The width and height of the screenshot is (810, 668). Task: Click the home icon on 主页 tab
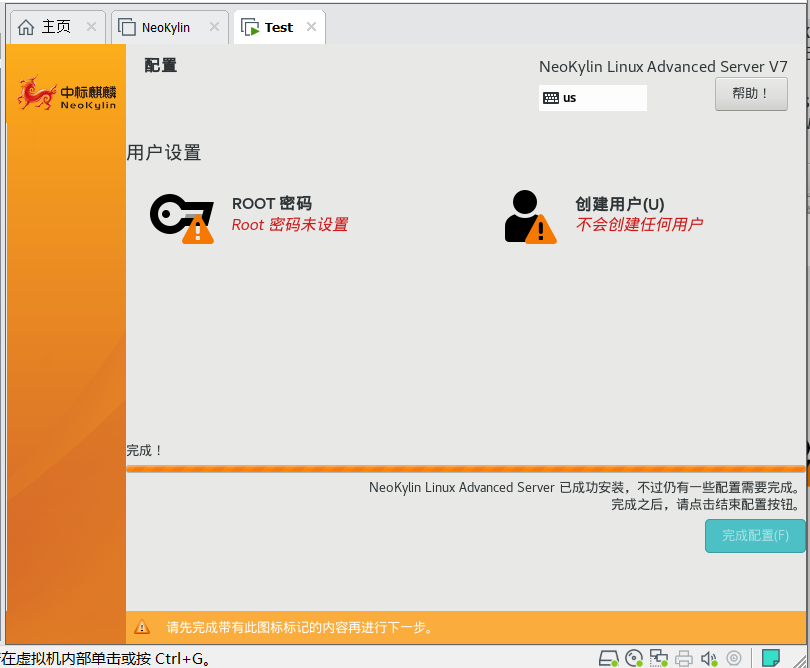(x=26, y=27)
